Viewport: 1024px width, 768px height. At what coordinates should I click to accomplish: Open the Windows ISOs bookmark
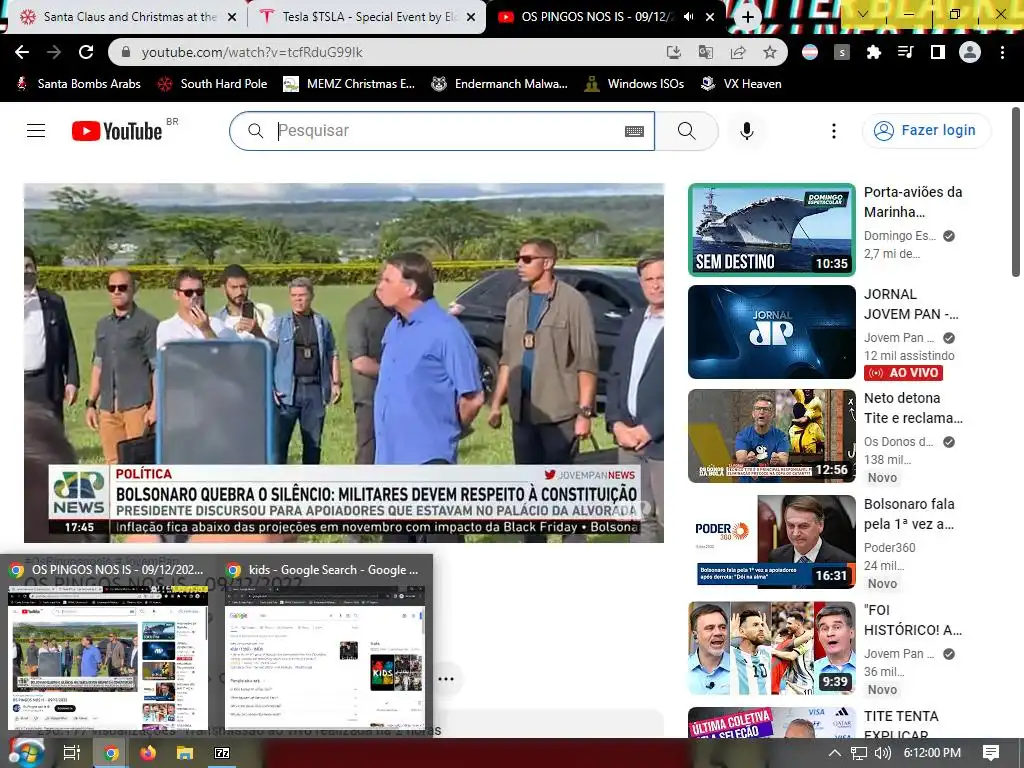pyautogui.click(x=633, y=84)
